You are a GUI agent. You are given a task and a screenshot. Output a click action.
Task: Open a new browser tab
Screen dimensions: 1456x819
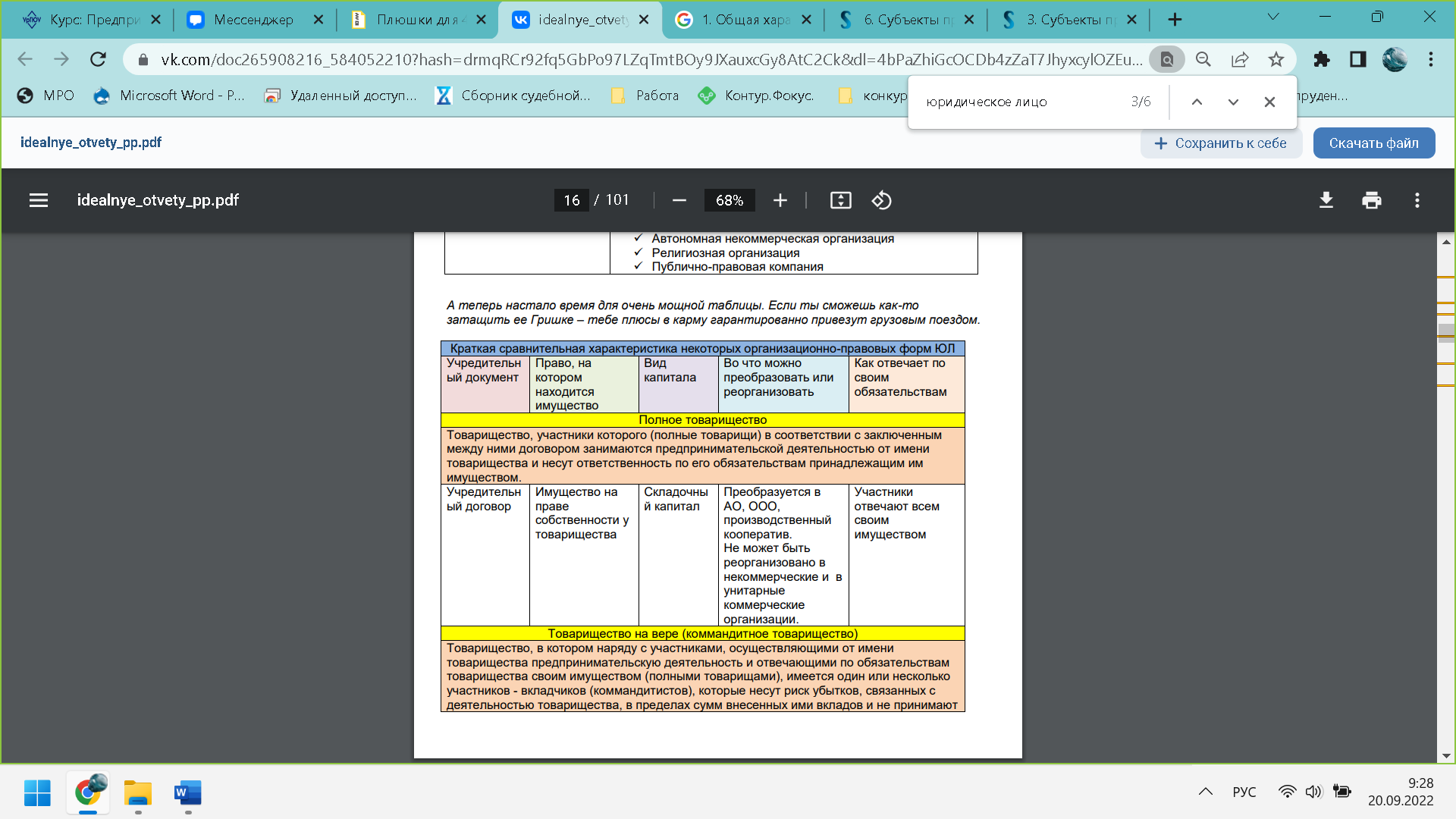1175,20
